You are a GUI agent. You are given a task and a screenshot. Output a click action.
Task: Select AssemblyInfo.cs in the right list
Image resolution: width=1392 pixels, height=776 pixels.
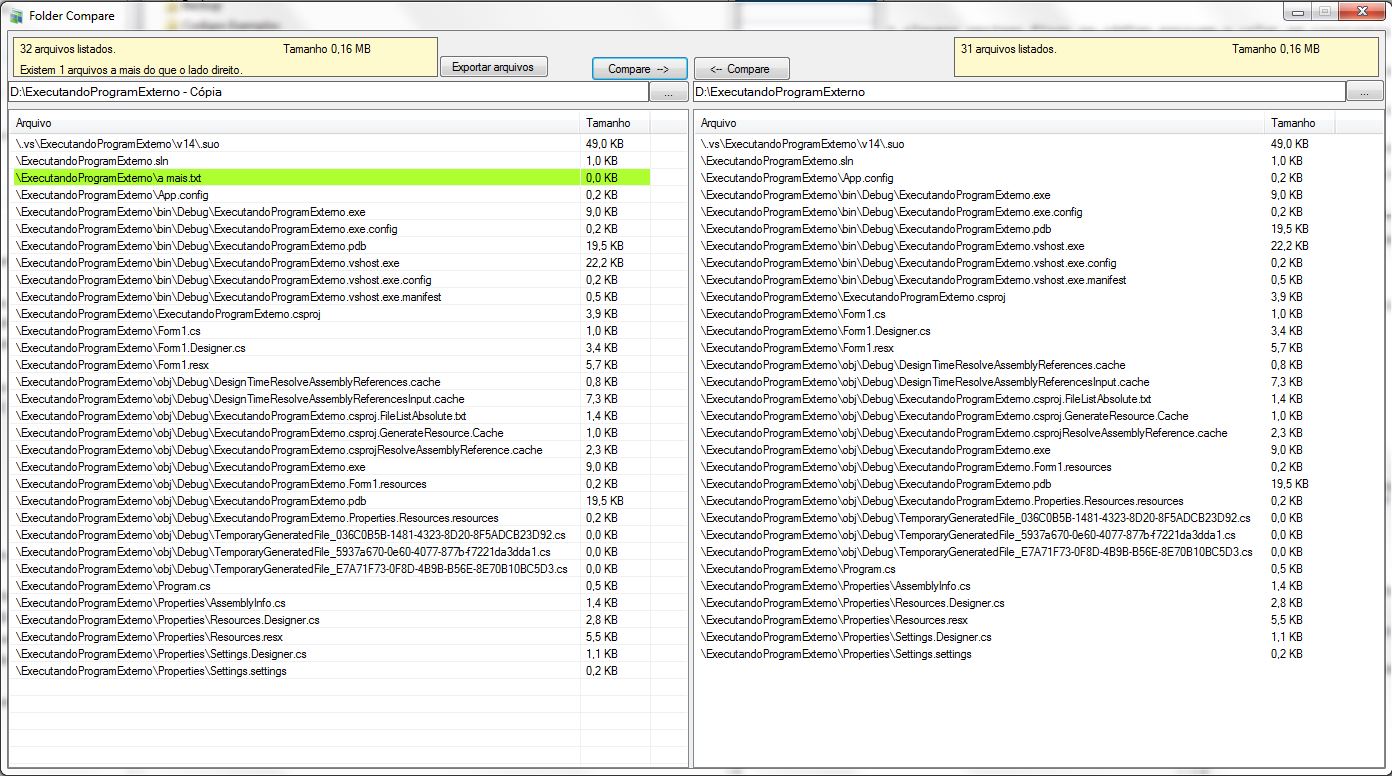pyautogui.click(x=836, y=586)
